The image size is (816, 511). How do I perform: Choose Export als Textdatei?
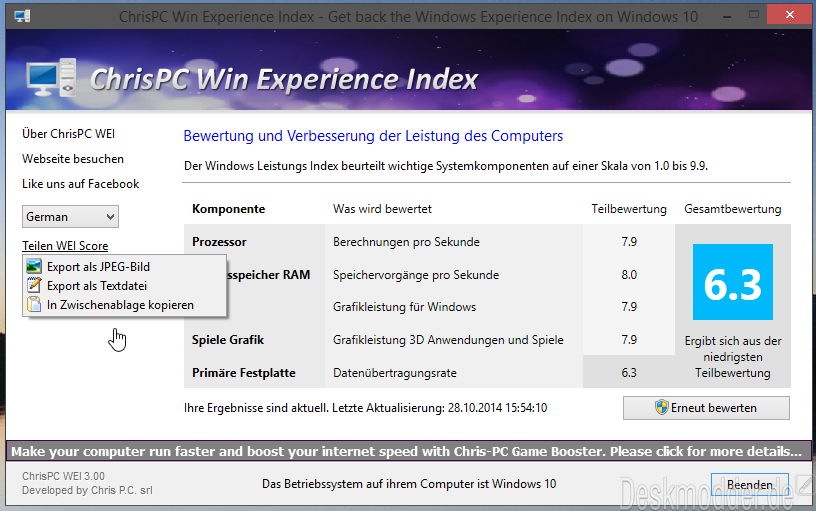click(97, 286)
